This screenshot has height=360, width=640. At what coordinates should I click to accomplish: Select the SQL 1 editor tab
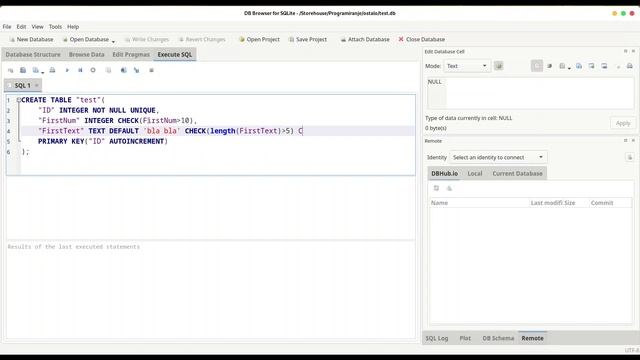pyautogui.click(x=22, y=85)
